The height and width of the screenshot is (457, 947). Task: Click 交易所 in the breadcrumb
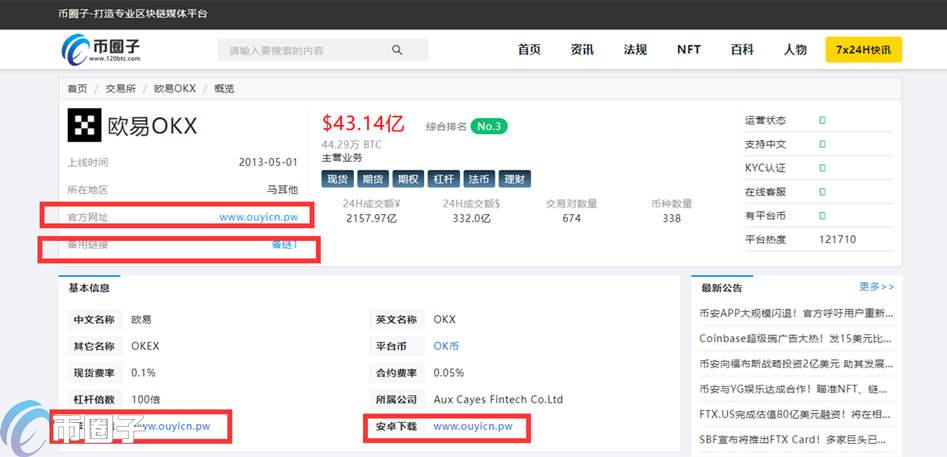tap(120, 88)
